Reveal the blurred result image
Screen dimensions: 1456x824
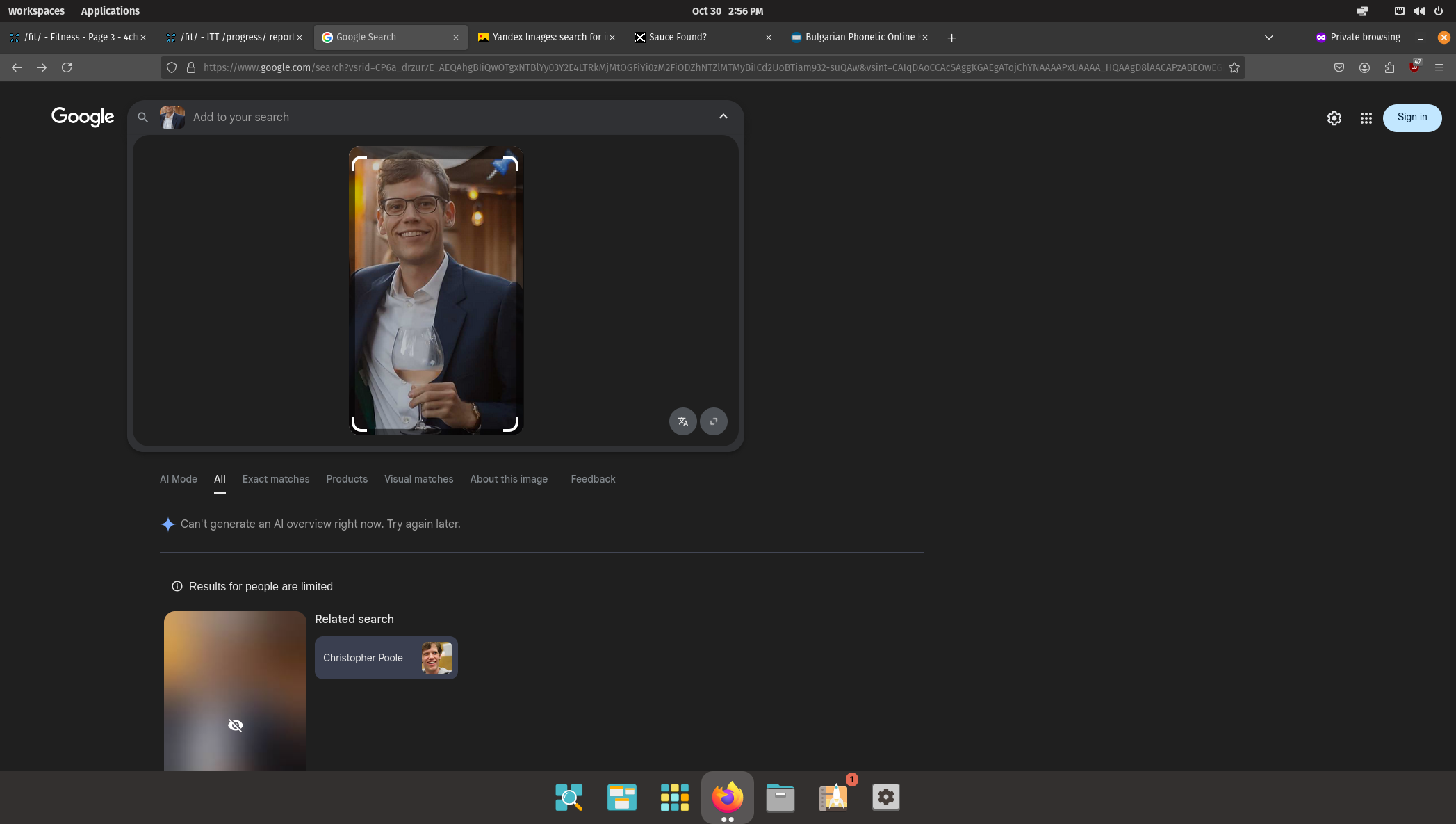(235, 725)
